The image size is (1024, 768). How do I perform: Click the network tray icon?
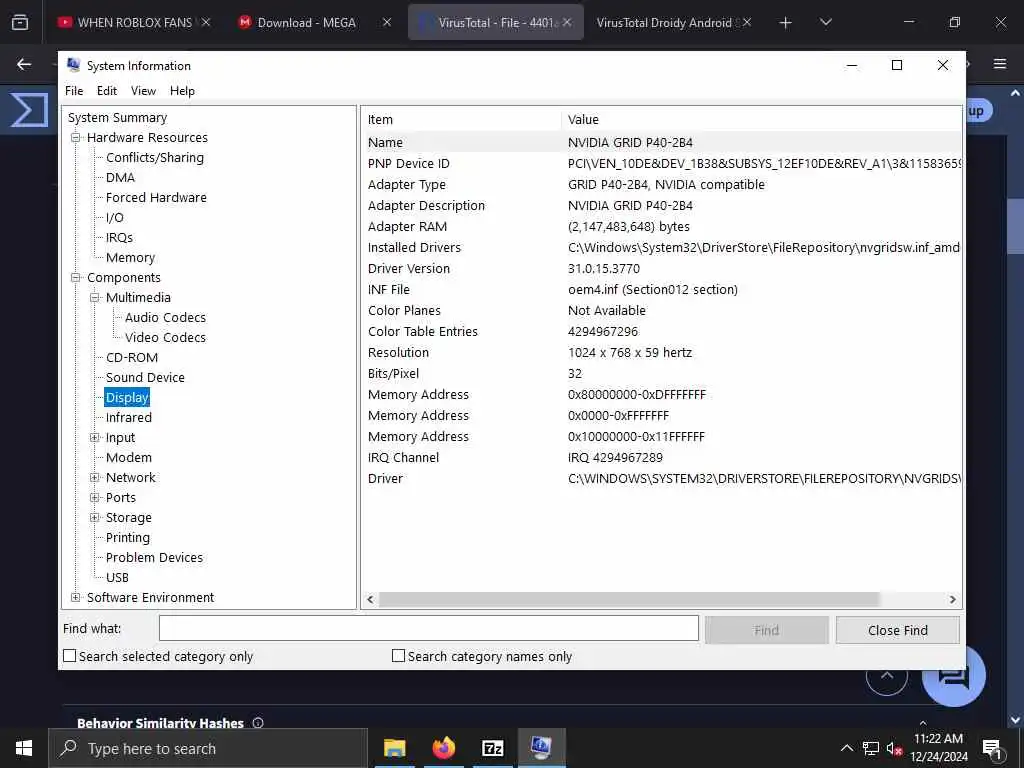pos(871,748)
